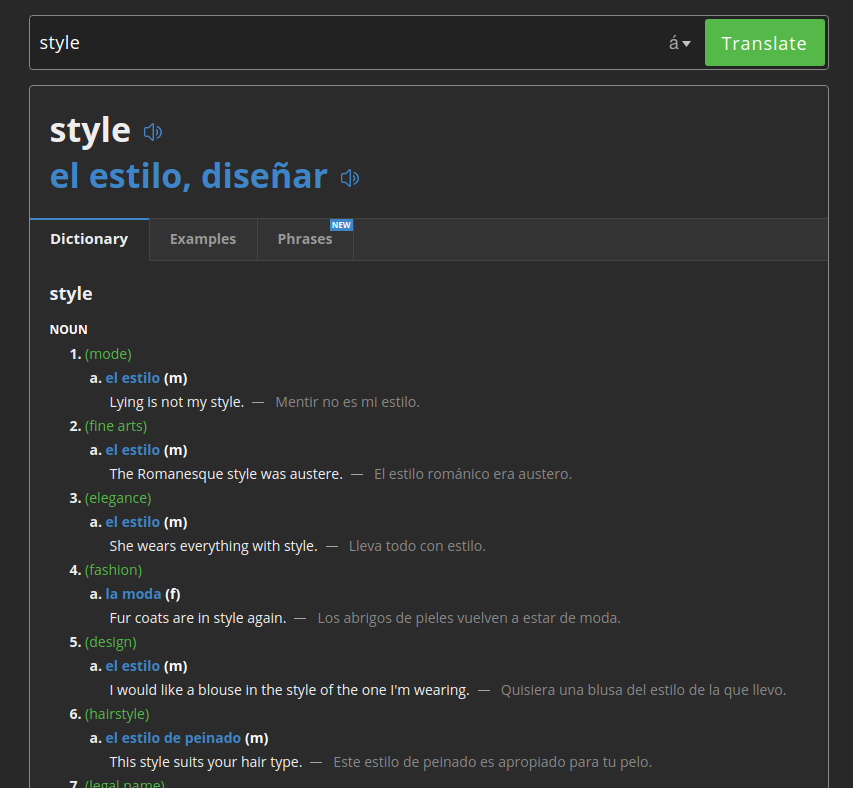Screen dimensions: 853x788
Task: Click the "el estilo de peinado" link
Action: click(172, 737)
